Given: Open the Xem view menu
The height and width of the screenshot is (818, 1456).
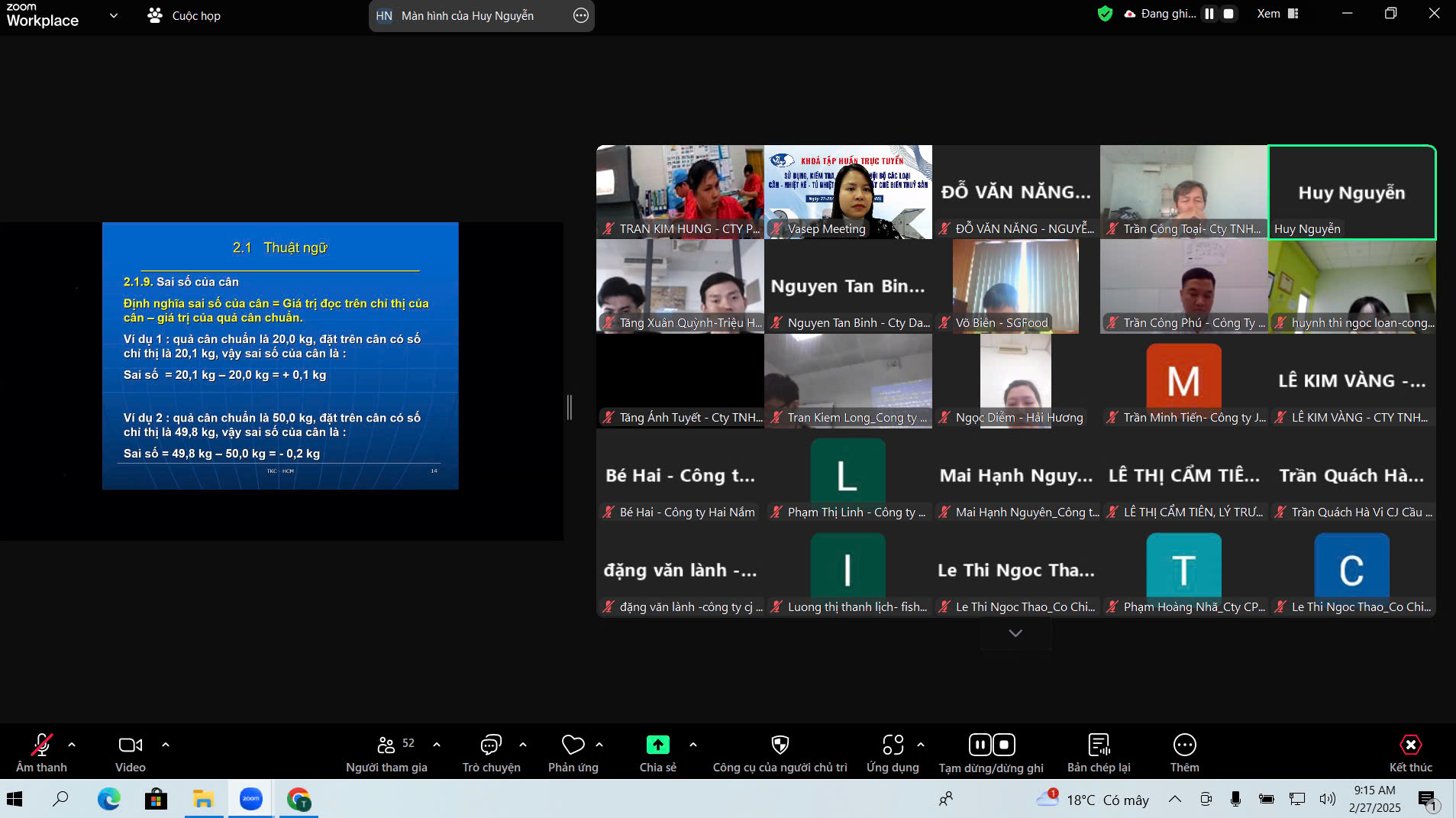Looking at the screenshot, I should click(x=1277, y=14).
